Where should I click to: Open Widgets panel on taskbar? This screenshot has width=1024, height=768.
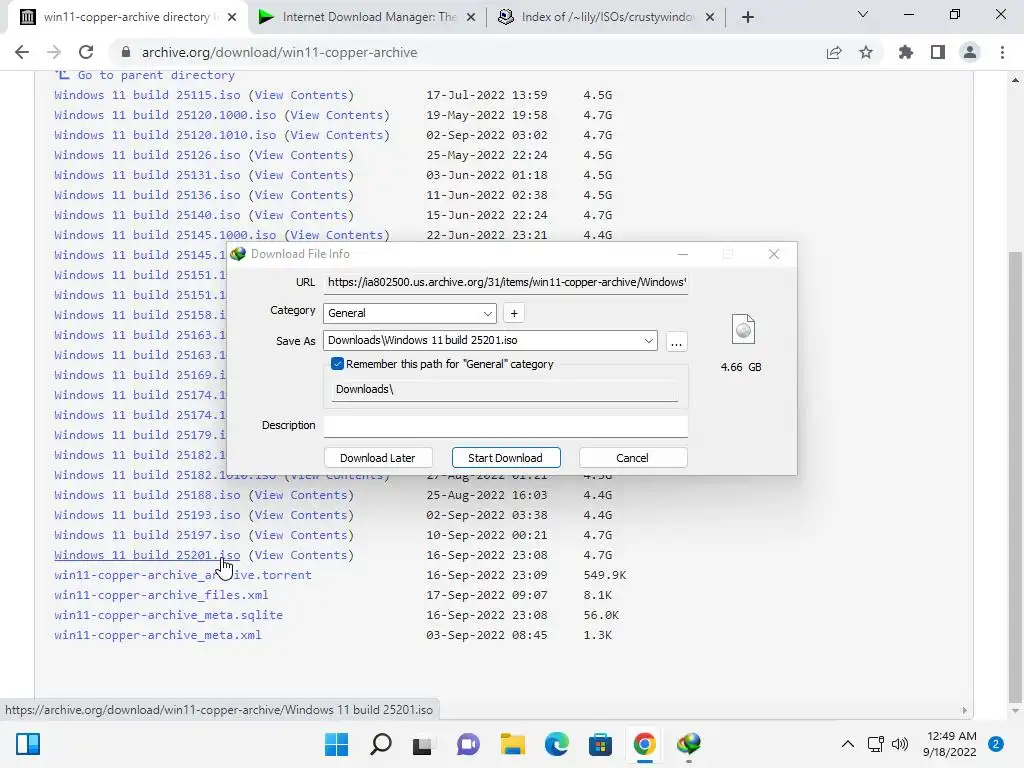coord(28,744)
